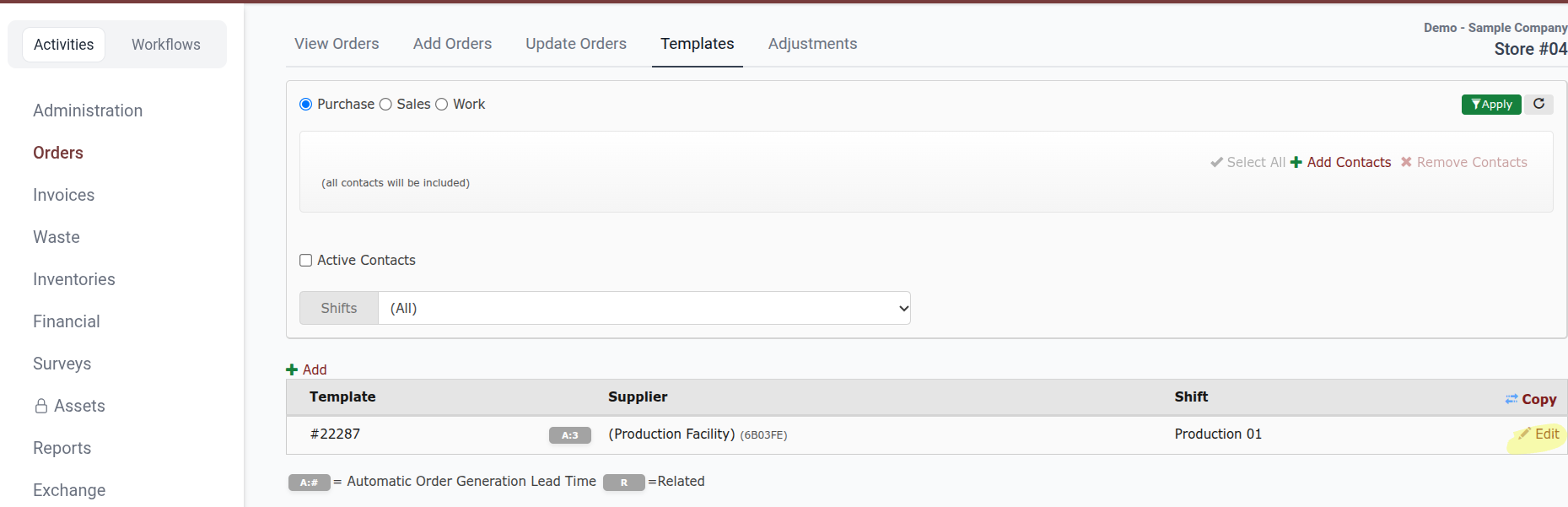Open Inventories in the sidebar
This screenshot has height=507, width=1568.
point(74,279)
